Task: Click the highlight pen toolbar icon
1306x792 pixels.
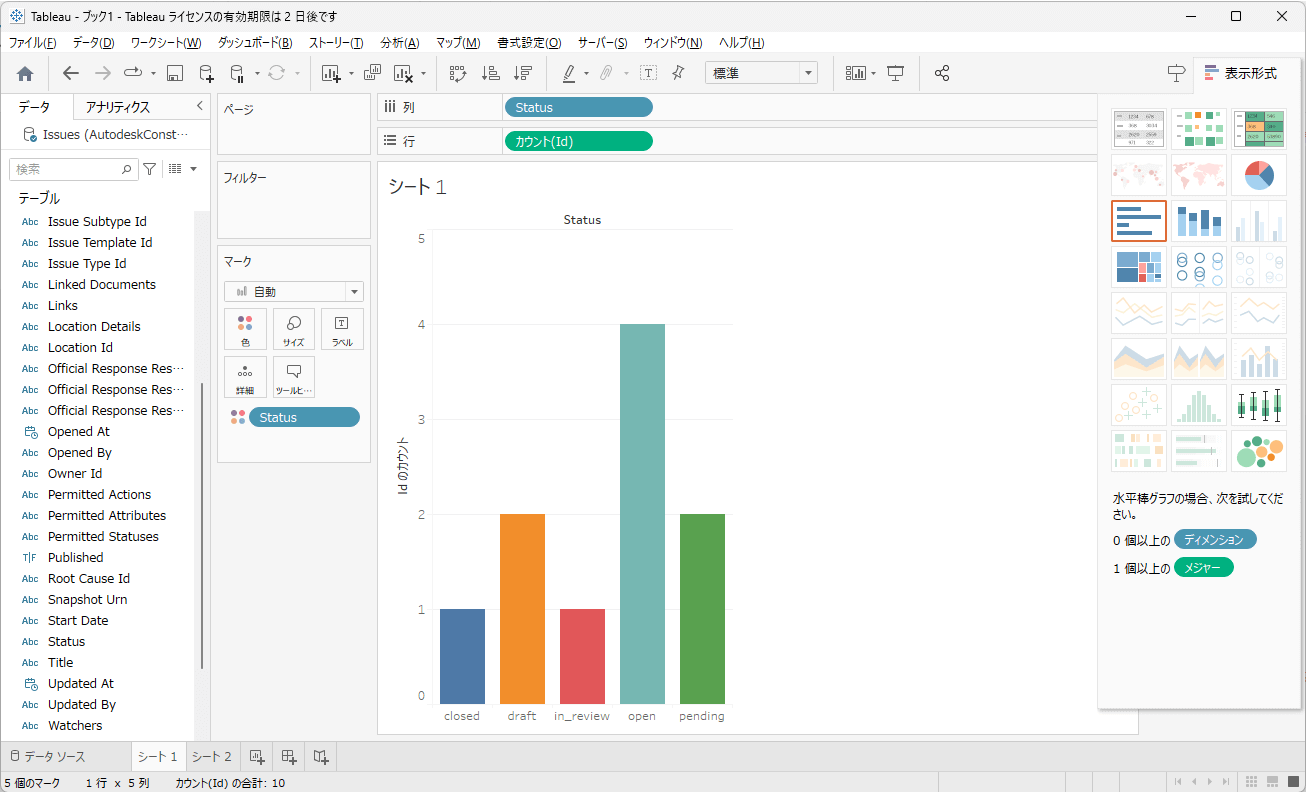Action: tap(568, 73)
